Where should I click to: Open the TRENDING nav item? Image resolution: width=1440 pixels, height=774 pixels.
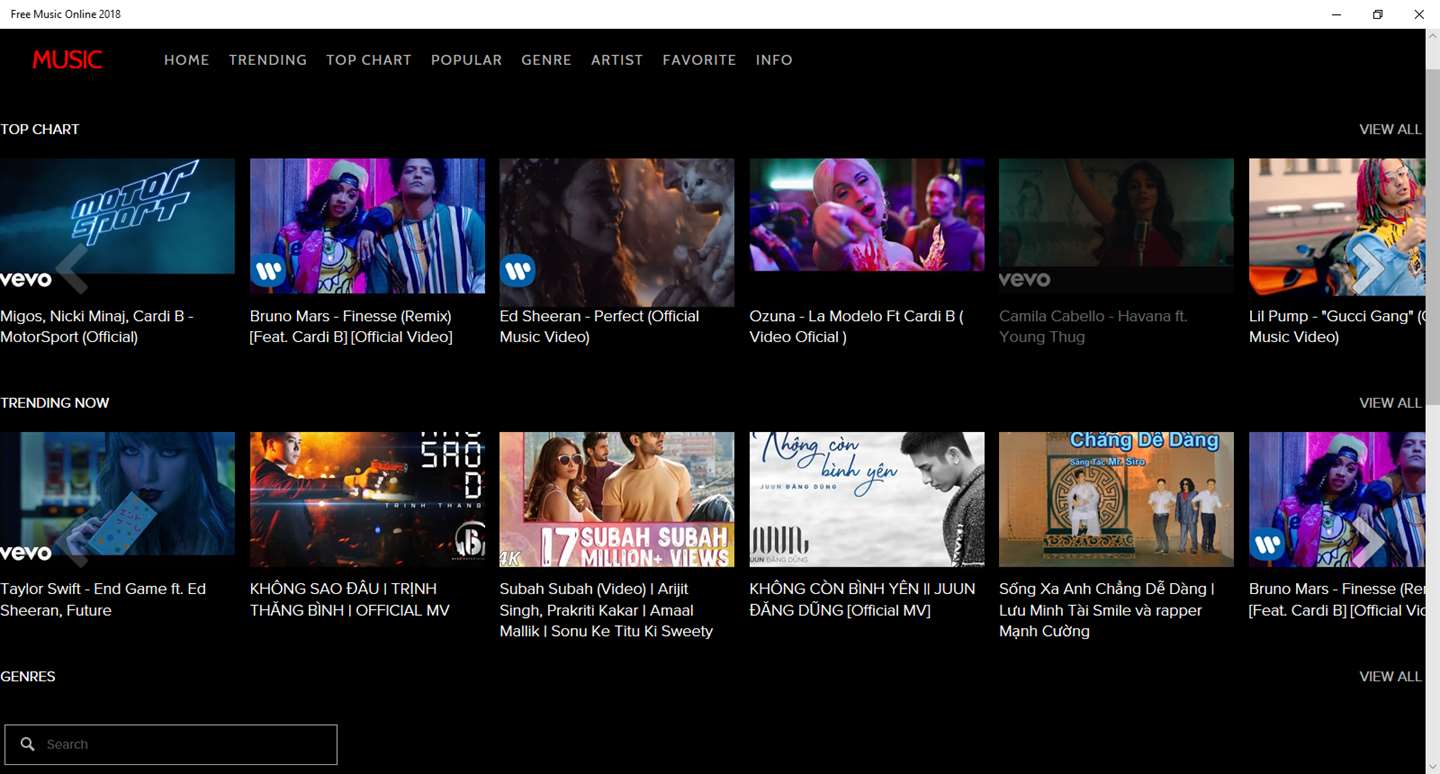(268, 60)
